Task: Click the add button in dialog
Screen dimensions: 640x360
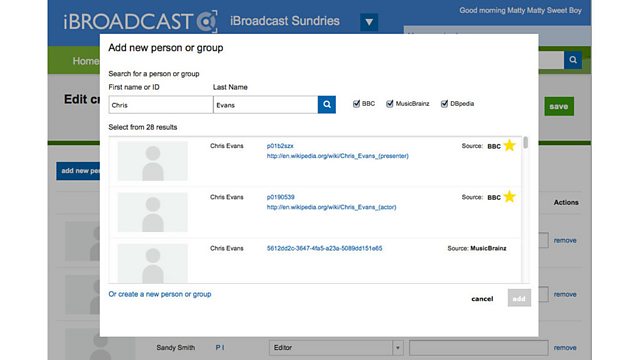Action: click(x=519, y=298)
